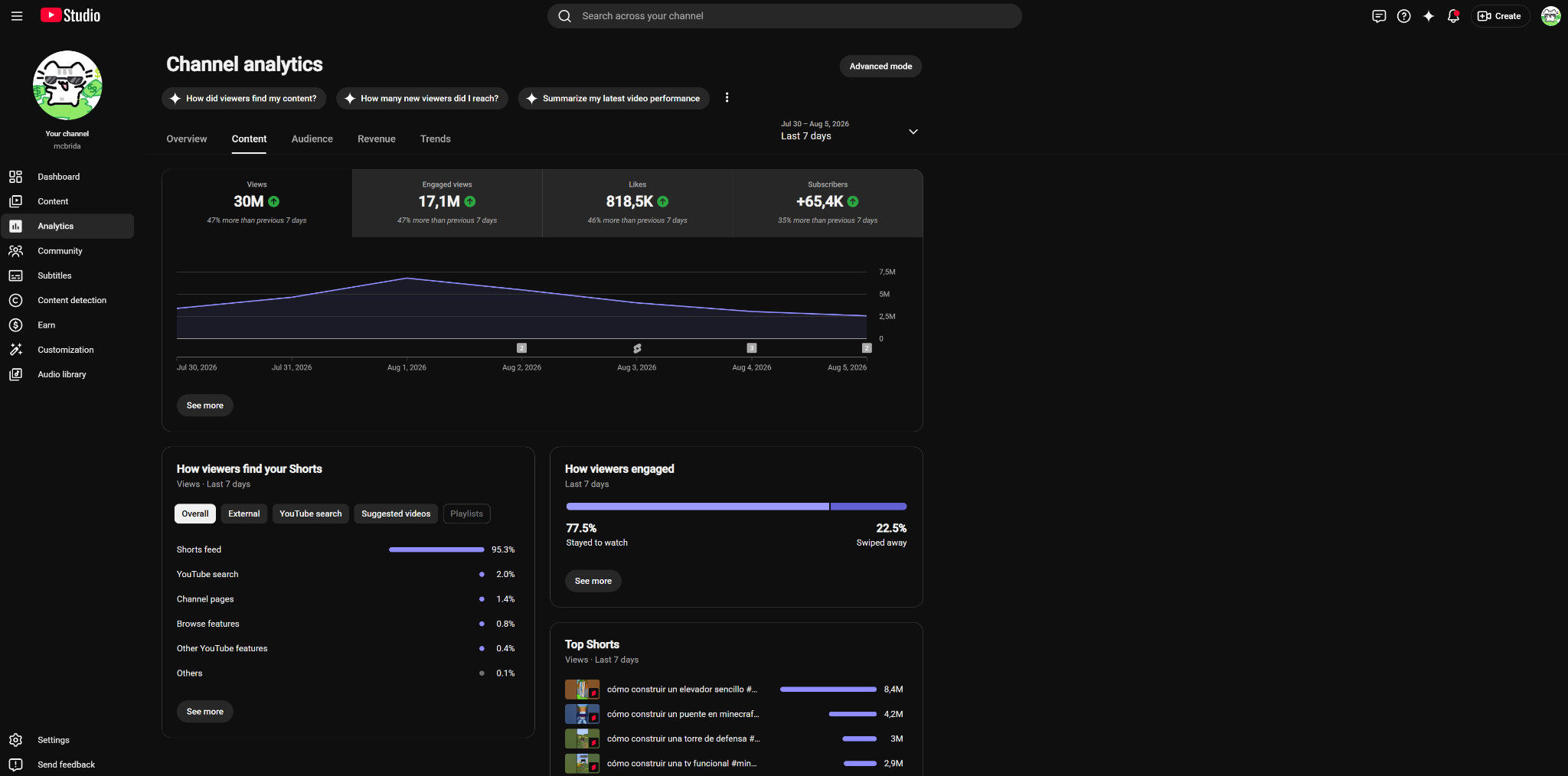Screen dimensions: 1568x776
Task: Click the 8,4M views bar for elevador Short
Action: [828, 690]
